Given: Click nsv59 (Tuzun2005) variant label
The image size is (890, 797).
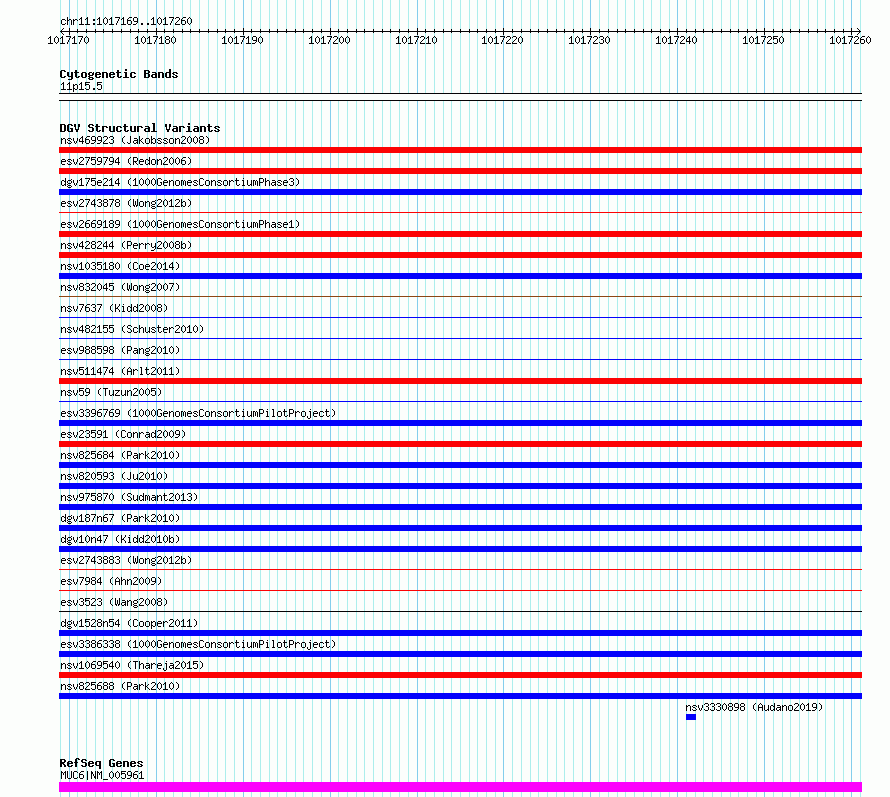Looking at the screenshot, I should point(111,392).
